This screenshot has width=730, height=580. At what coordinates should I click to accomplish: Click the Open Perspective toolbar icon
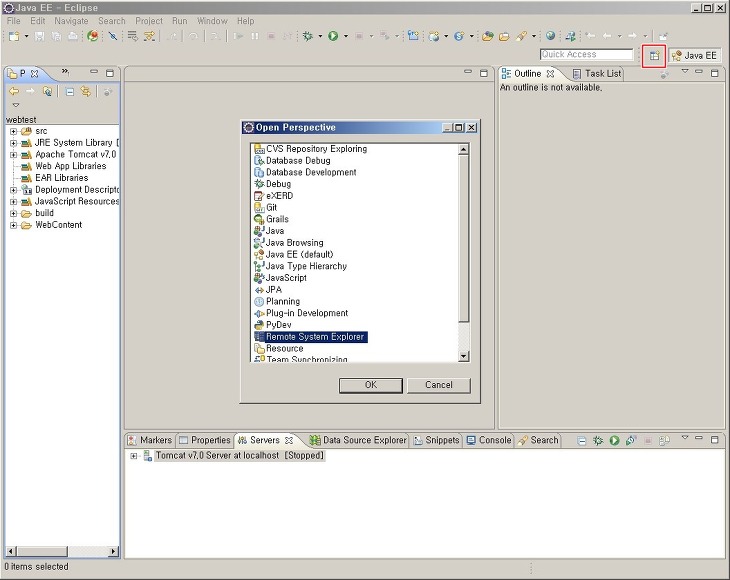(x=654, y=56)
